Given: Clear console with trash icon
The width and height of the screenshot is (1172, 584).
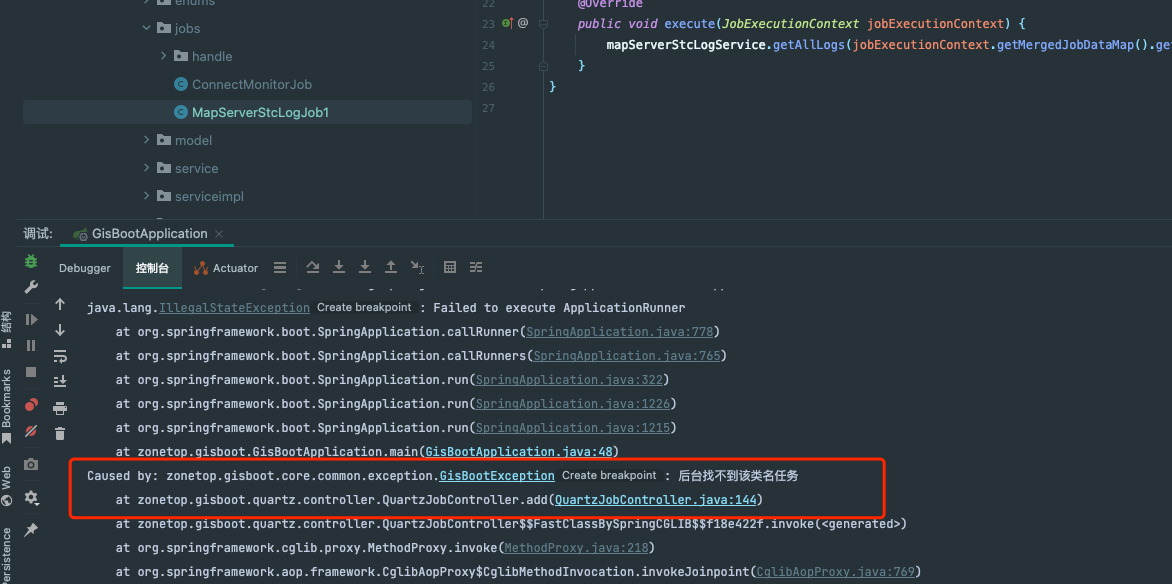Looking at the screenshot, I should pyautogui.click(x=60, y=433).
